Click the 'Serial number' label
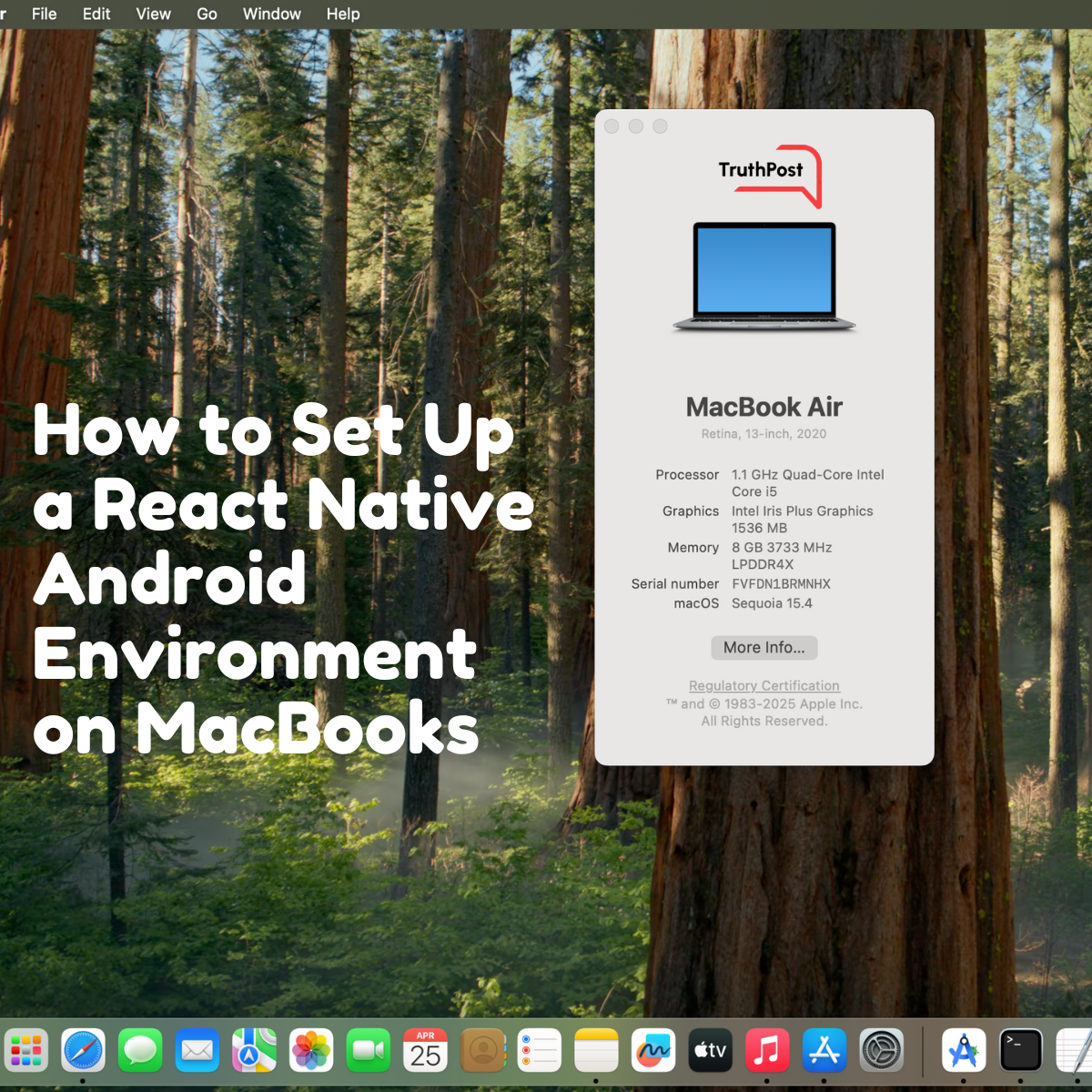 pos(675,584)
